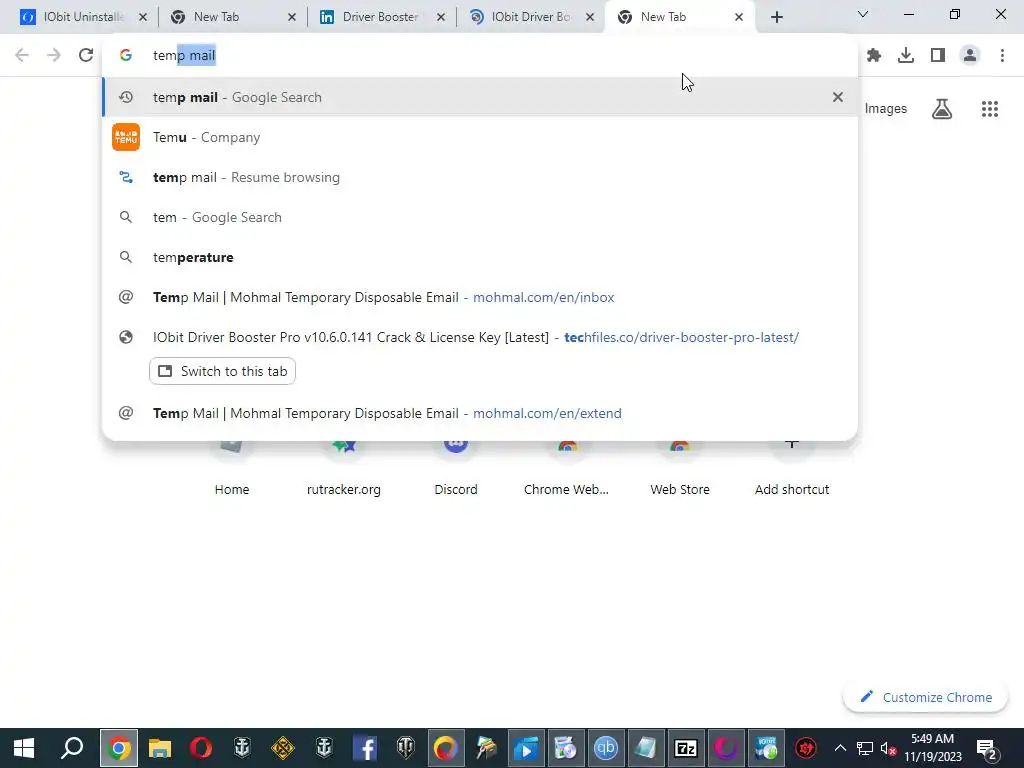Open World of Tanks taskbar icon
Screen dimensions: 1024x768
coord(406,748)
